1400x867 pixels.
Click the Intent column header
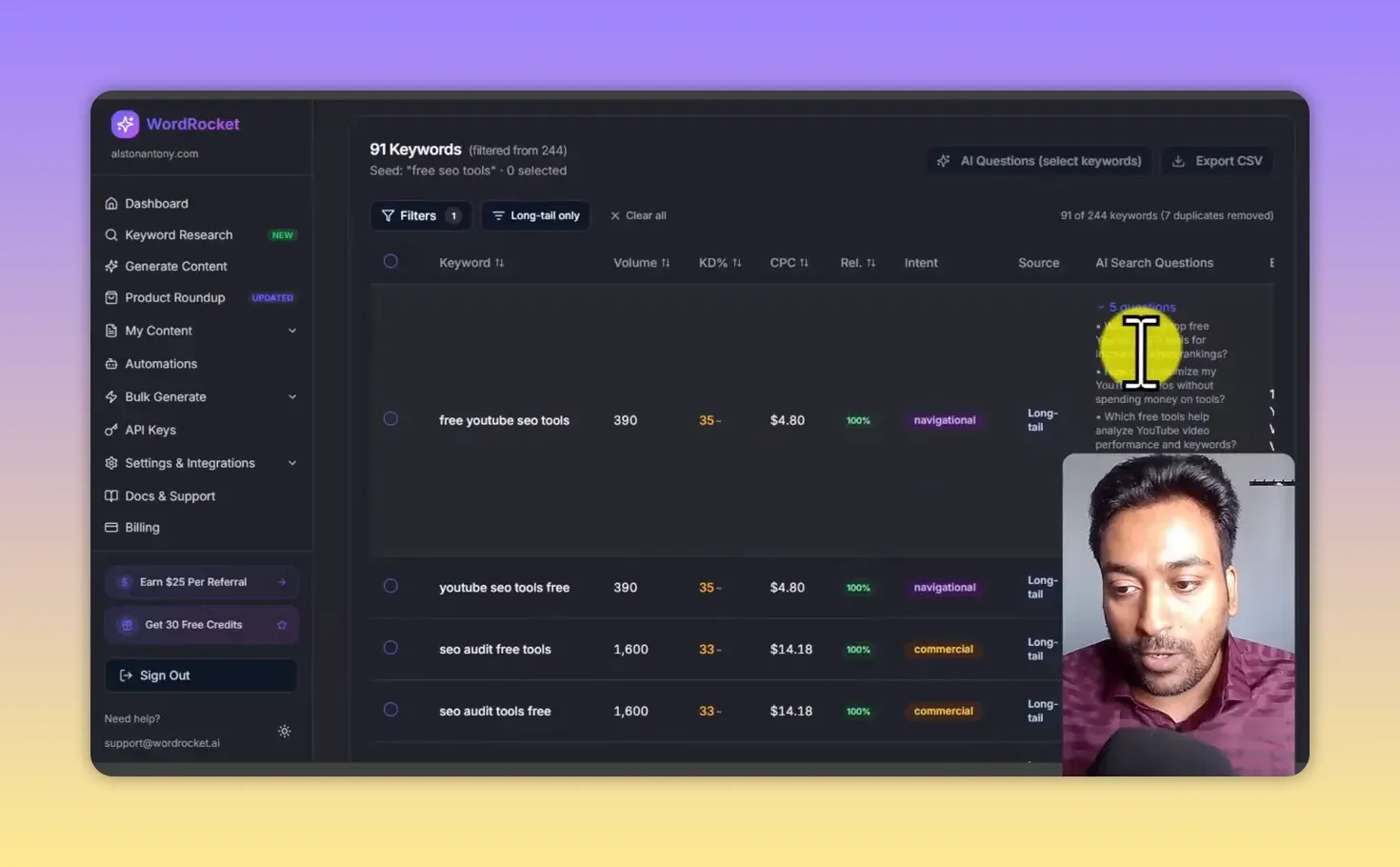point(921,263)
